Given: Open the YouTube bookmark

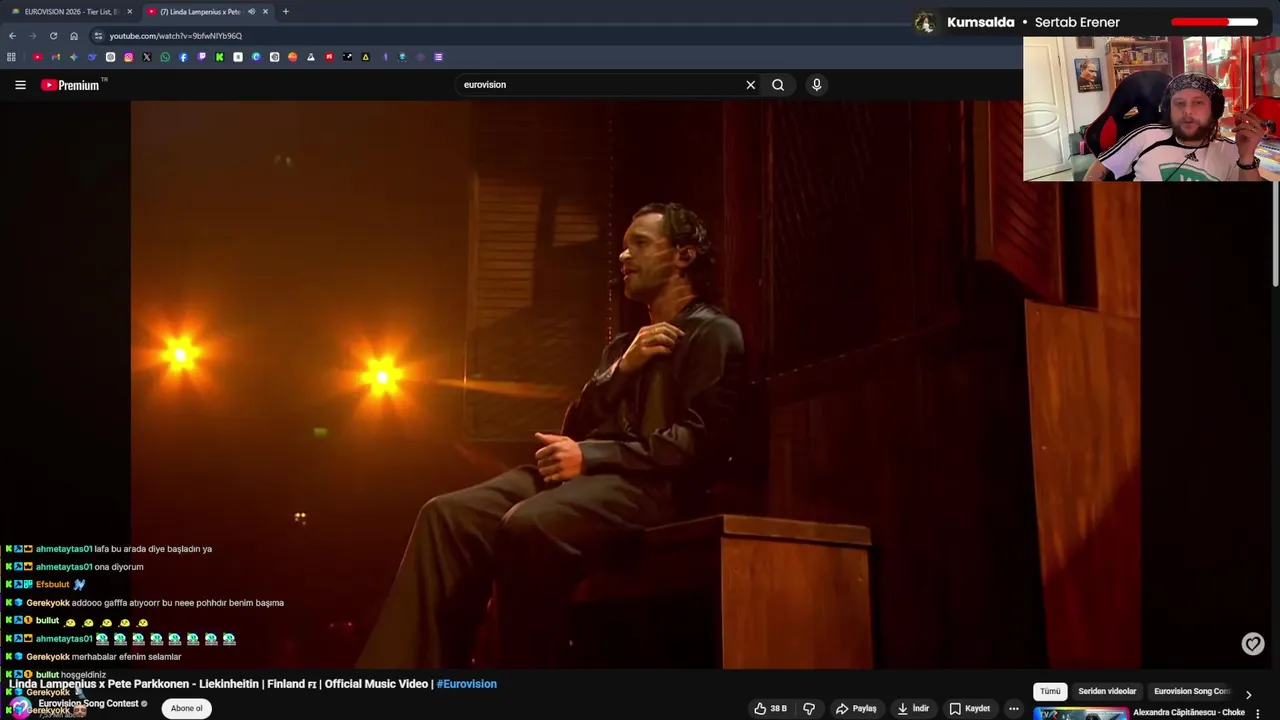Looking at the screenshot, I should click(x=37, y=57).
